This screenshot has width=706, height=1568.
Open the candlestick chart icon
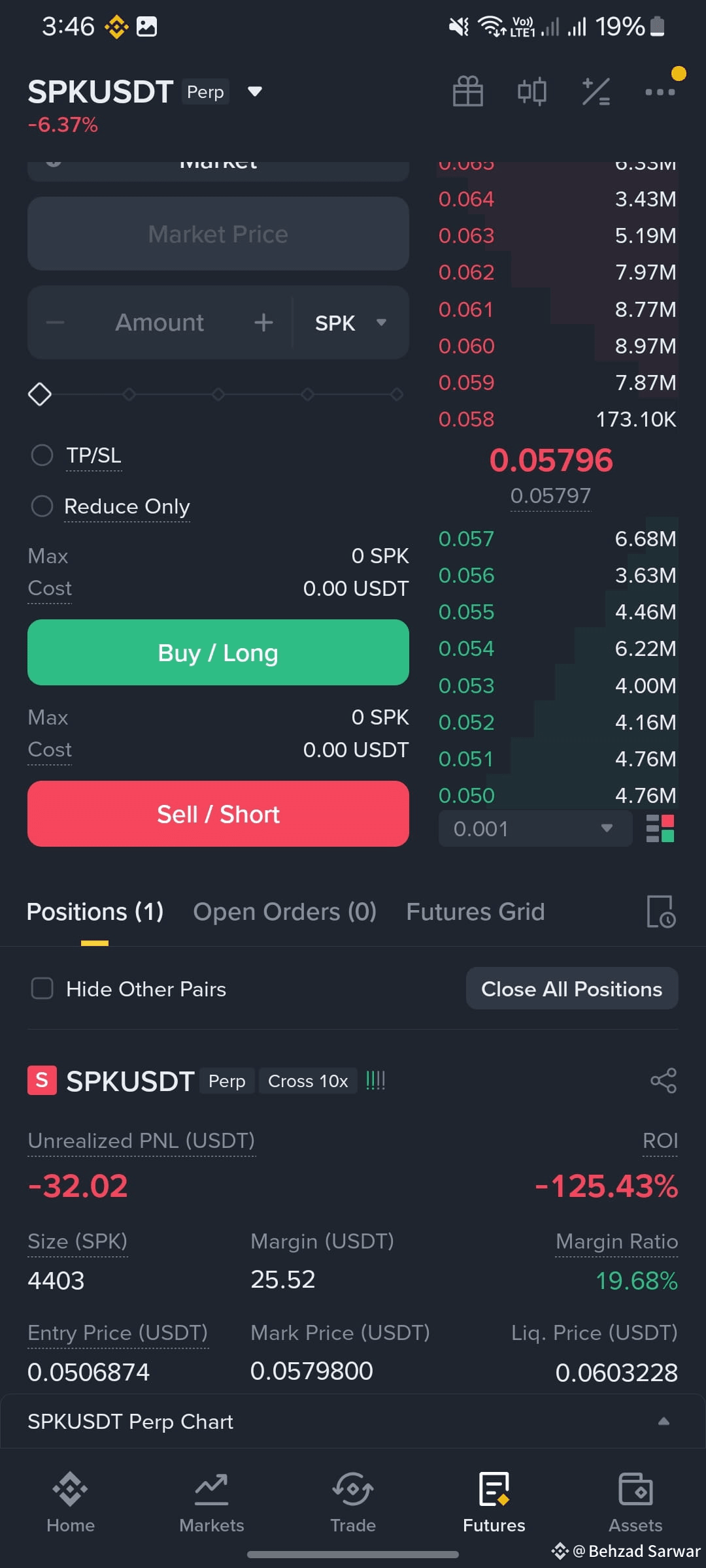[532, 91]
